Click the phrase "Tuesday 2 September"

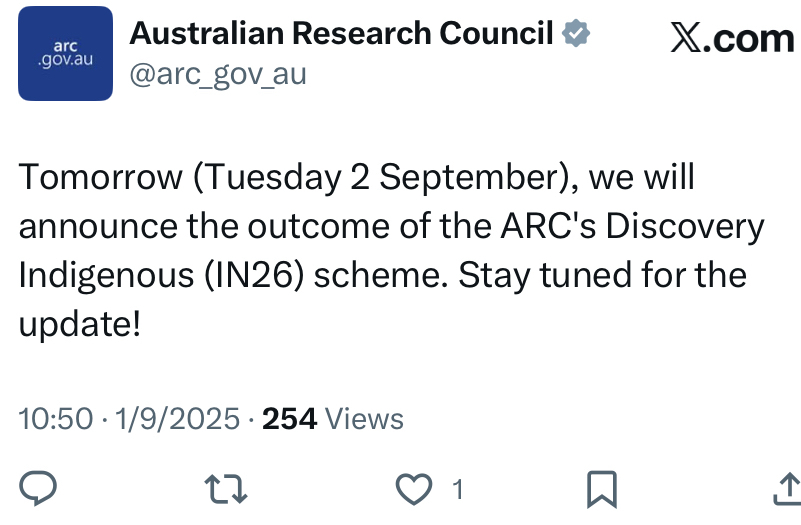coord(376,178)
